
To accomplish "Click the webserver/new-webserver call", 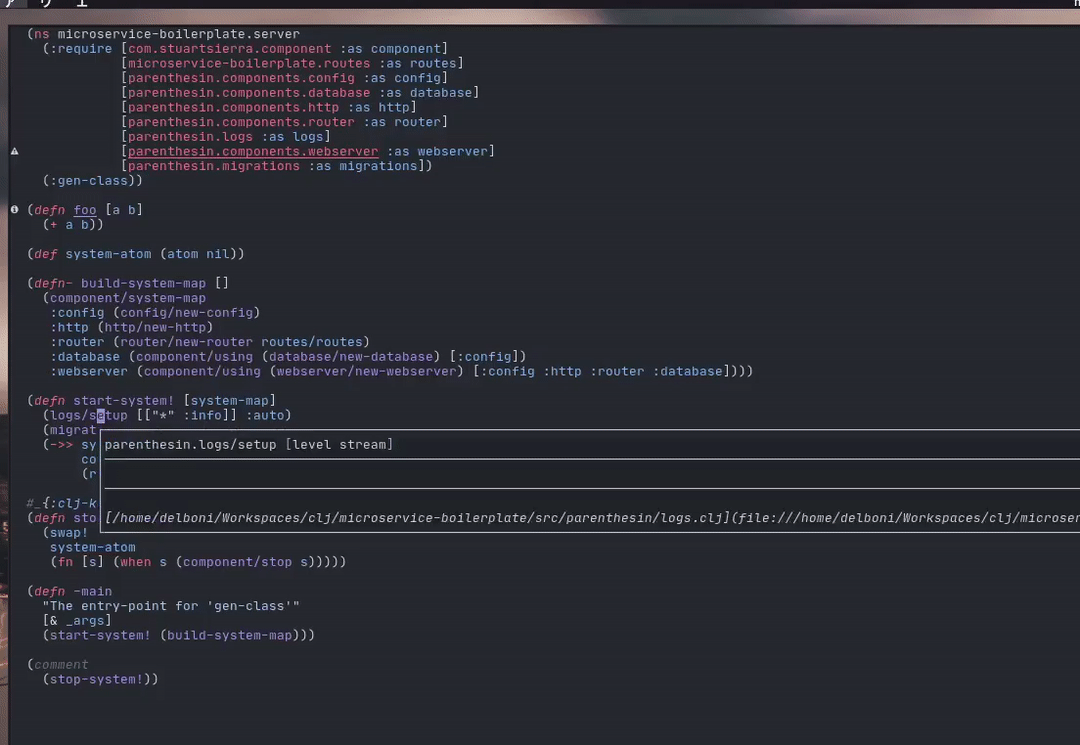I will [366, 371].
